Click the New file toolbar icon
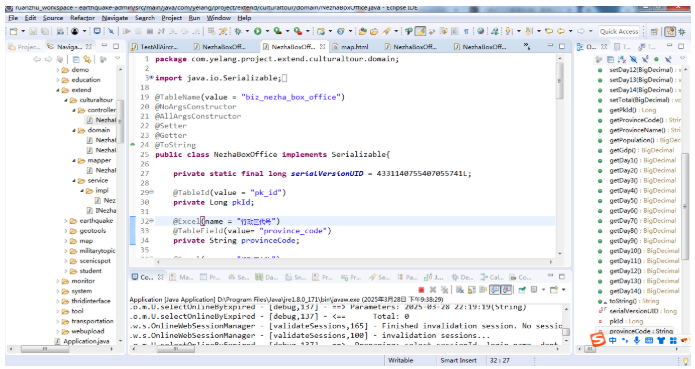This screenshot has height=369, width=695. pyautogui.click(x=14, y=31)
